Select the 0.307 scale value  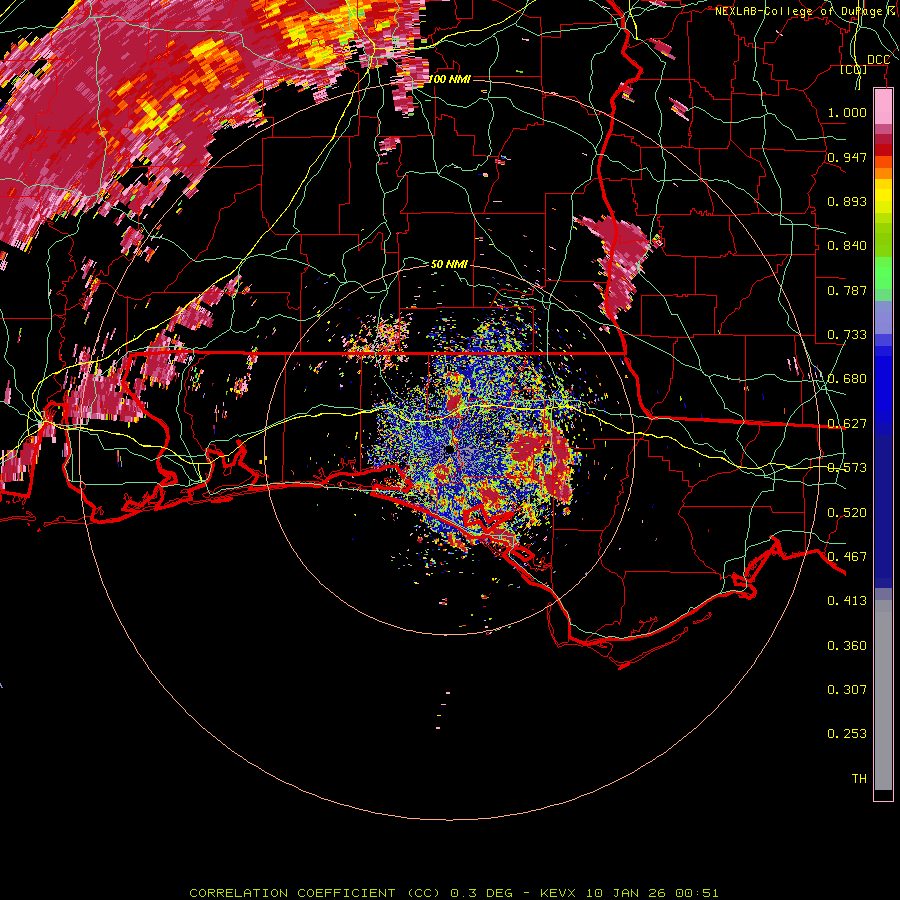pos(847,690)
